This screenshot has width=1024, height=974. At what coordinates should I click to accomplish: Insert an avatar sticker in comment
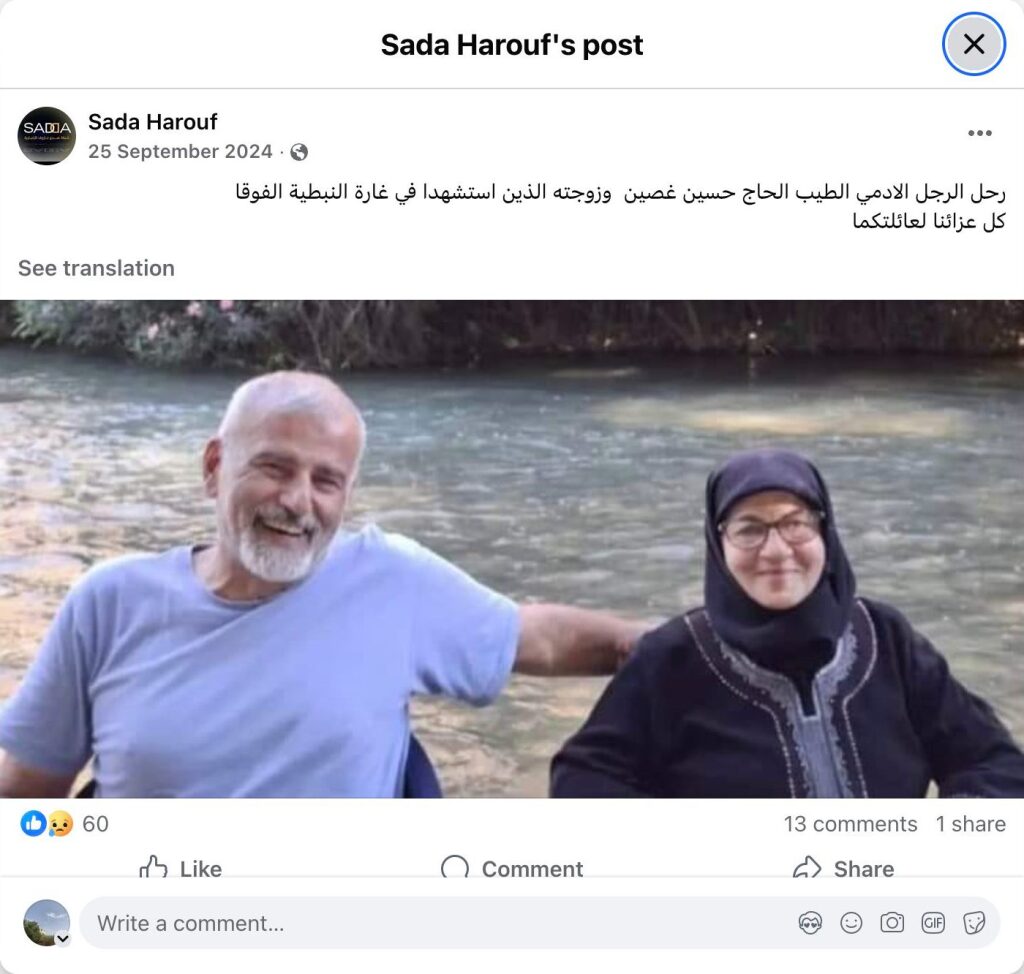pos(810,923)
